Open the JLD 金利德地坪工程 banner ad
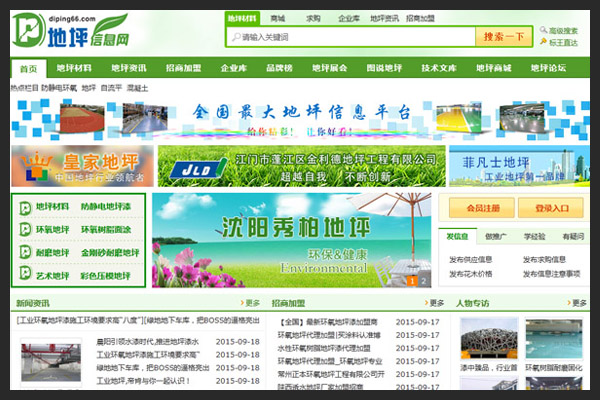Image resolution: width=600 pixels, height=400 pixels. (302, 166)
